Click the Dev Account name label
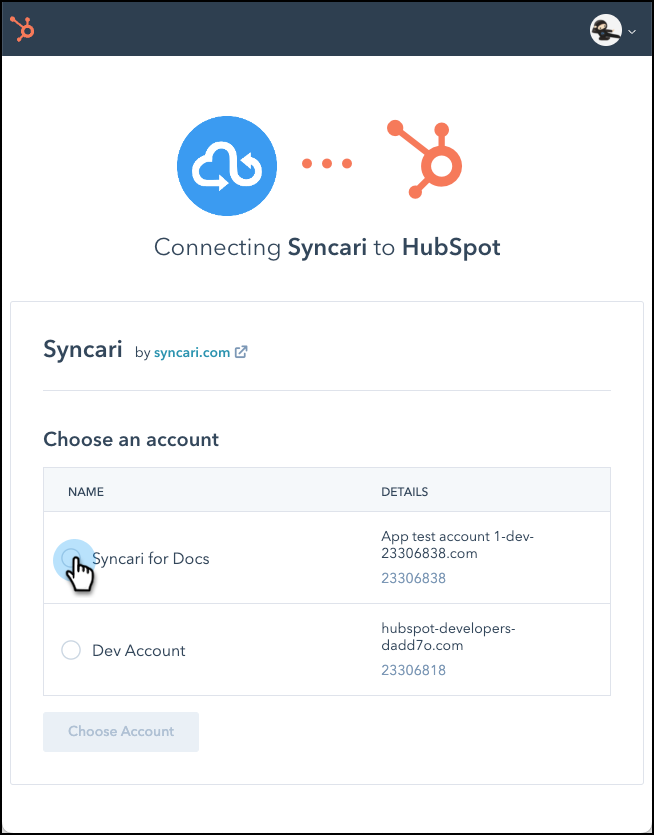Image resolution: width=654 pixels, height=835 pixels. (x=138, y=651)
